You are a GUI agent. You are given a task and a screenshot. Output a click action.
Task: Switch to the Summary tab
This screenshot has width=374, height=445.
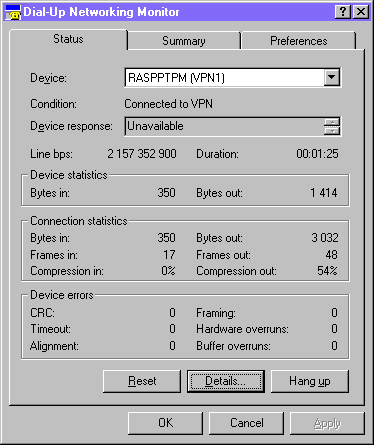[x=184, y=41]
